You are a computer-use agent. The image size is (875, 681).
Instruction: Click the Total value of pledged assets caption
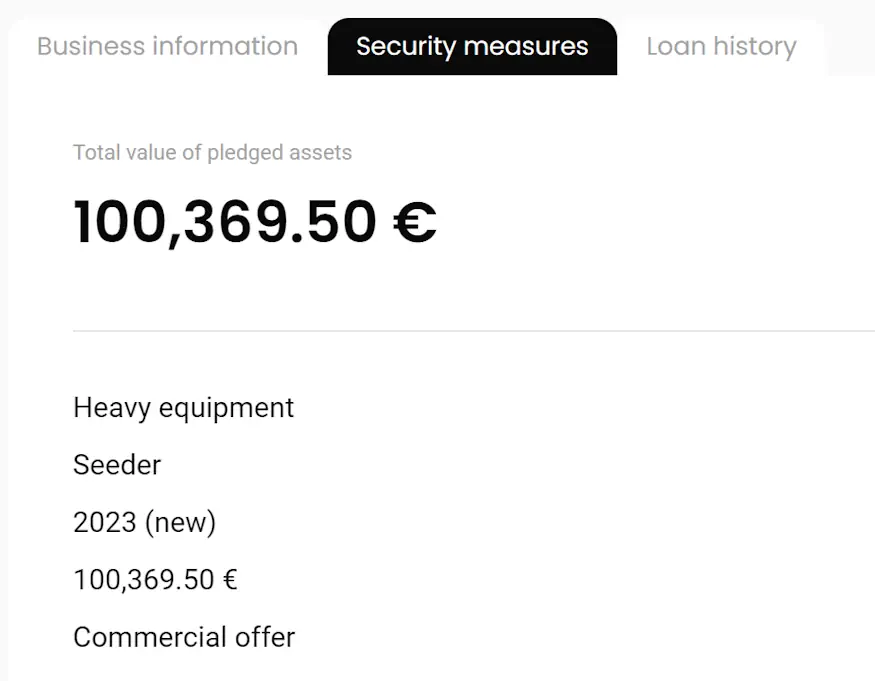[x=212, y=153]
